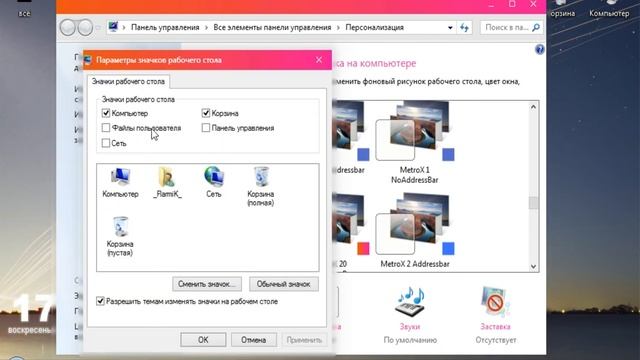
Task: Click blue color swatch of MetroX 2 Addressbar
Action: coord(448,248)
